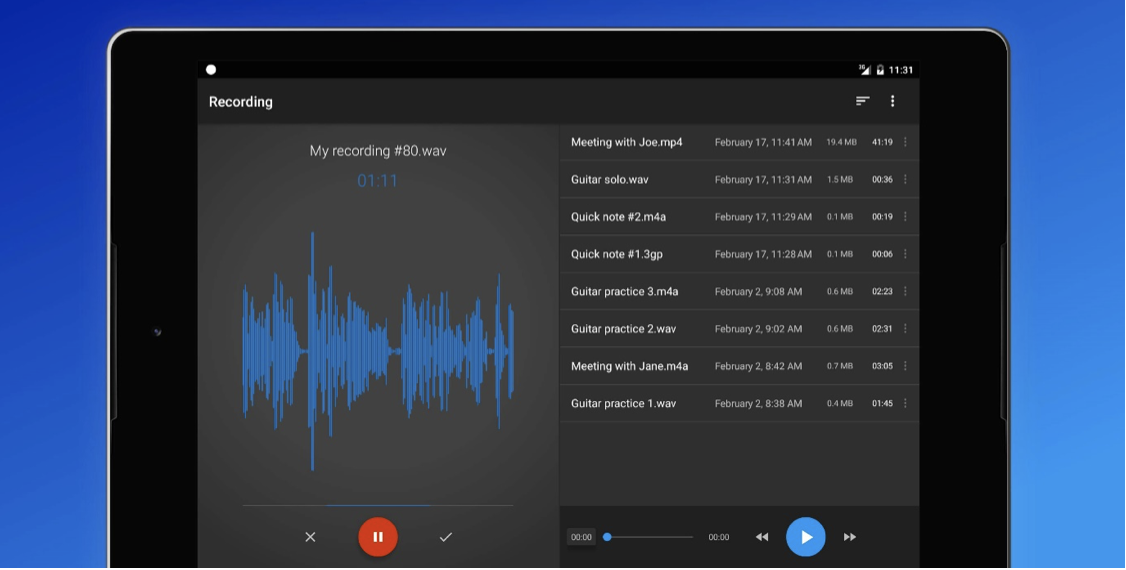
Task: Select Guitar practice 1.wav recording
Action: pyautogui.click(x=739, y=403)
